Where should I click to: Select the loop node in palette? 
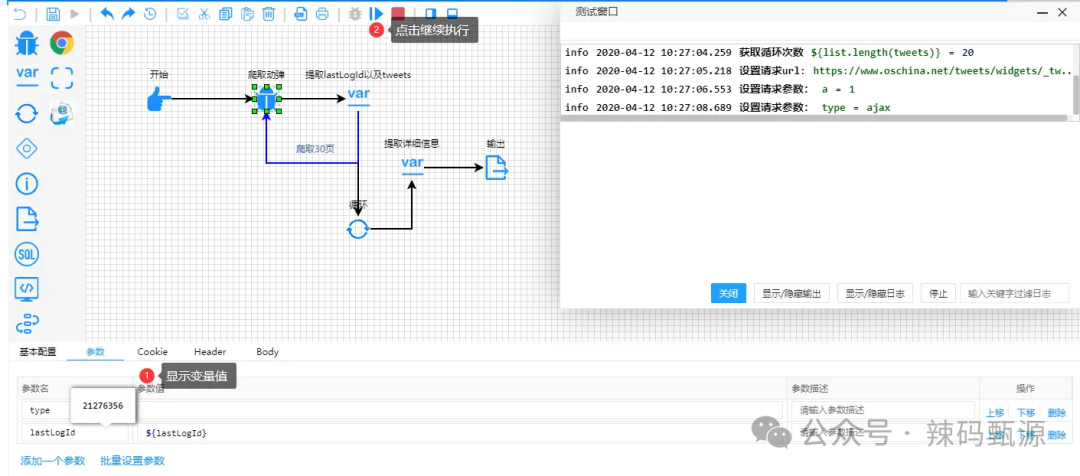(x=26, y=114)
